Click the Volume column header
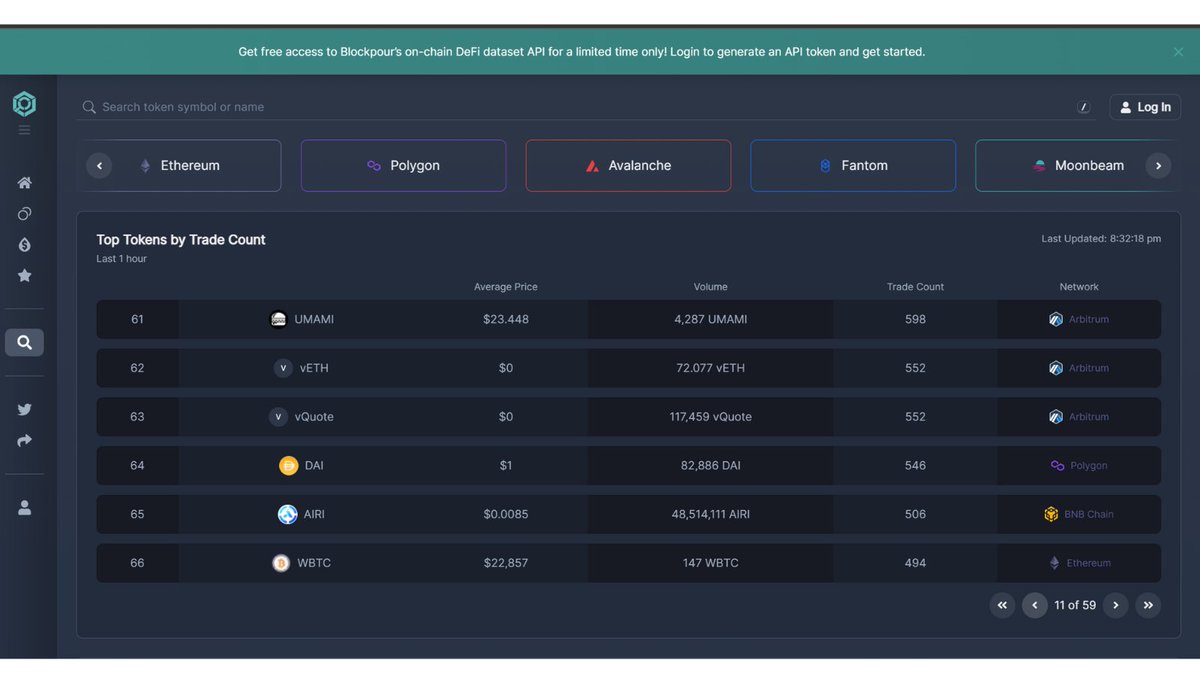This screenshot has width=1200, height=675. [710, 287]
